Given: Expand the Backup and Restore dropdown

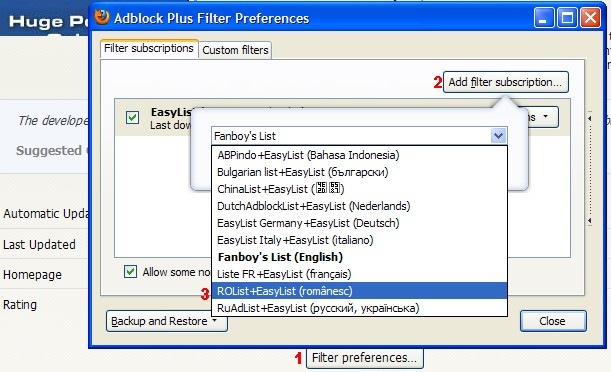Looking at the screenshot, I should click(167, 321).
